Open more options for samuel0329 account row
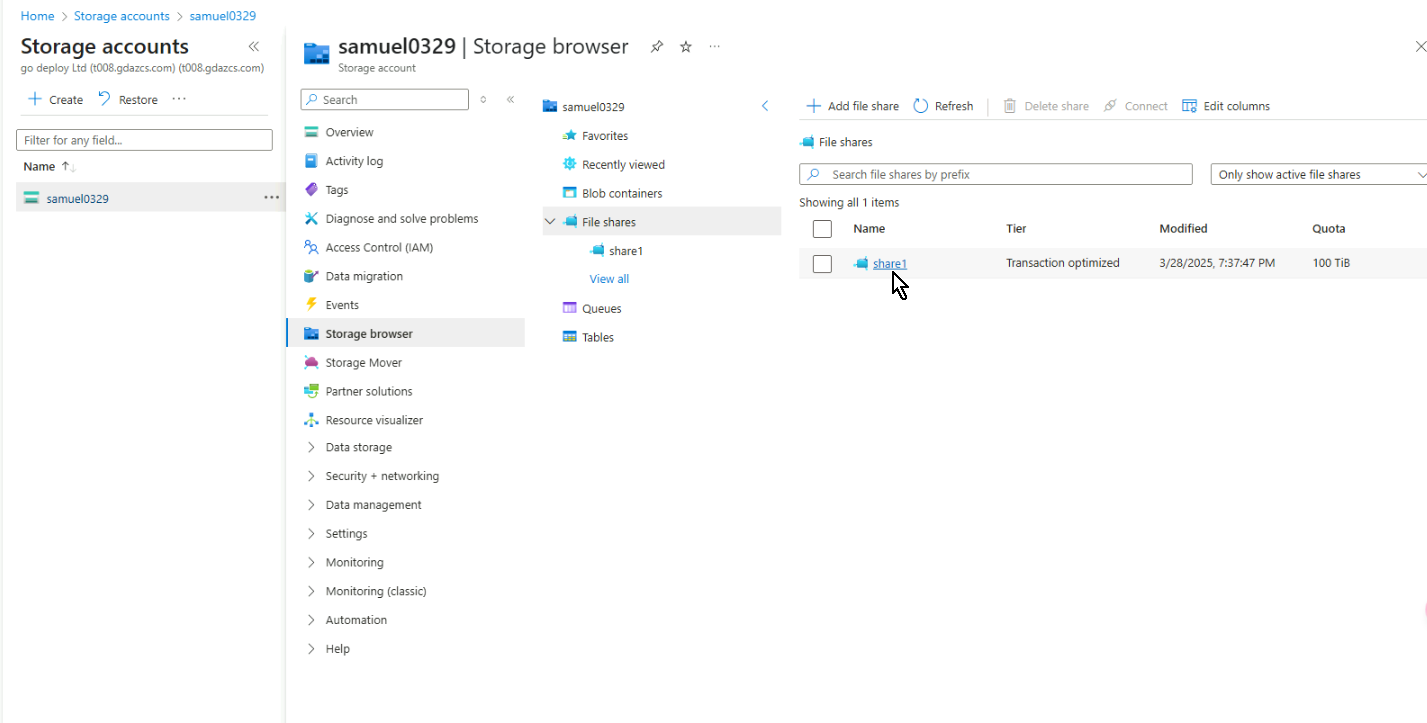1427x723 pixels. coord(271,198)
